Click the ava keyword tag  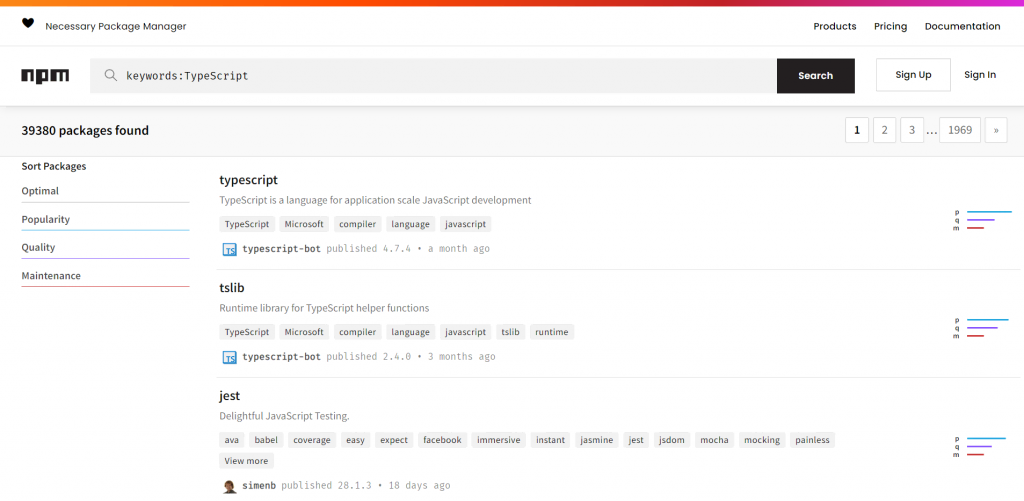(x=232, y=440)
